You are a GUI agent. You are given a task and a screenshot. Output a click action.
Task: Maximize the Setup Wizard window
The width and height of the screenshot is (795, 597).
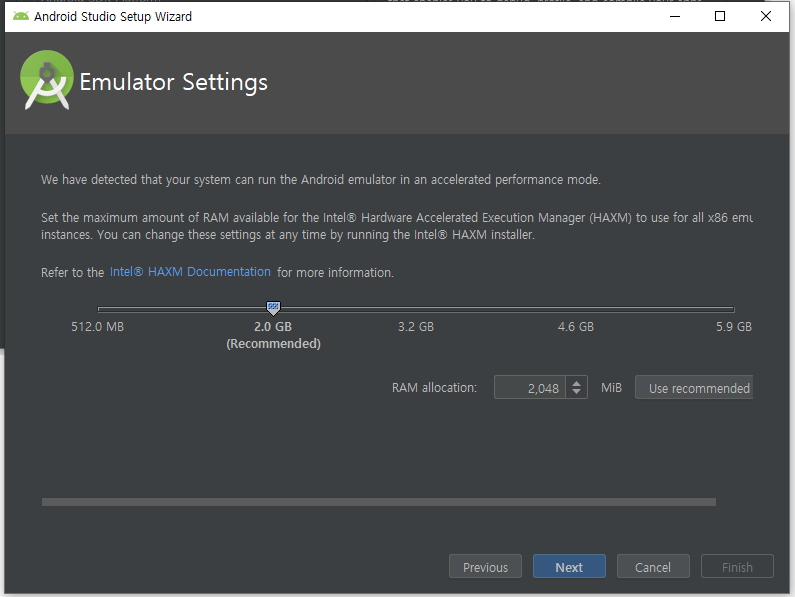[x=719, y=16]
